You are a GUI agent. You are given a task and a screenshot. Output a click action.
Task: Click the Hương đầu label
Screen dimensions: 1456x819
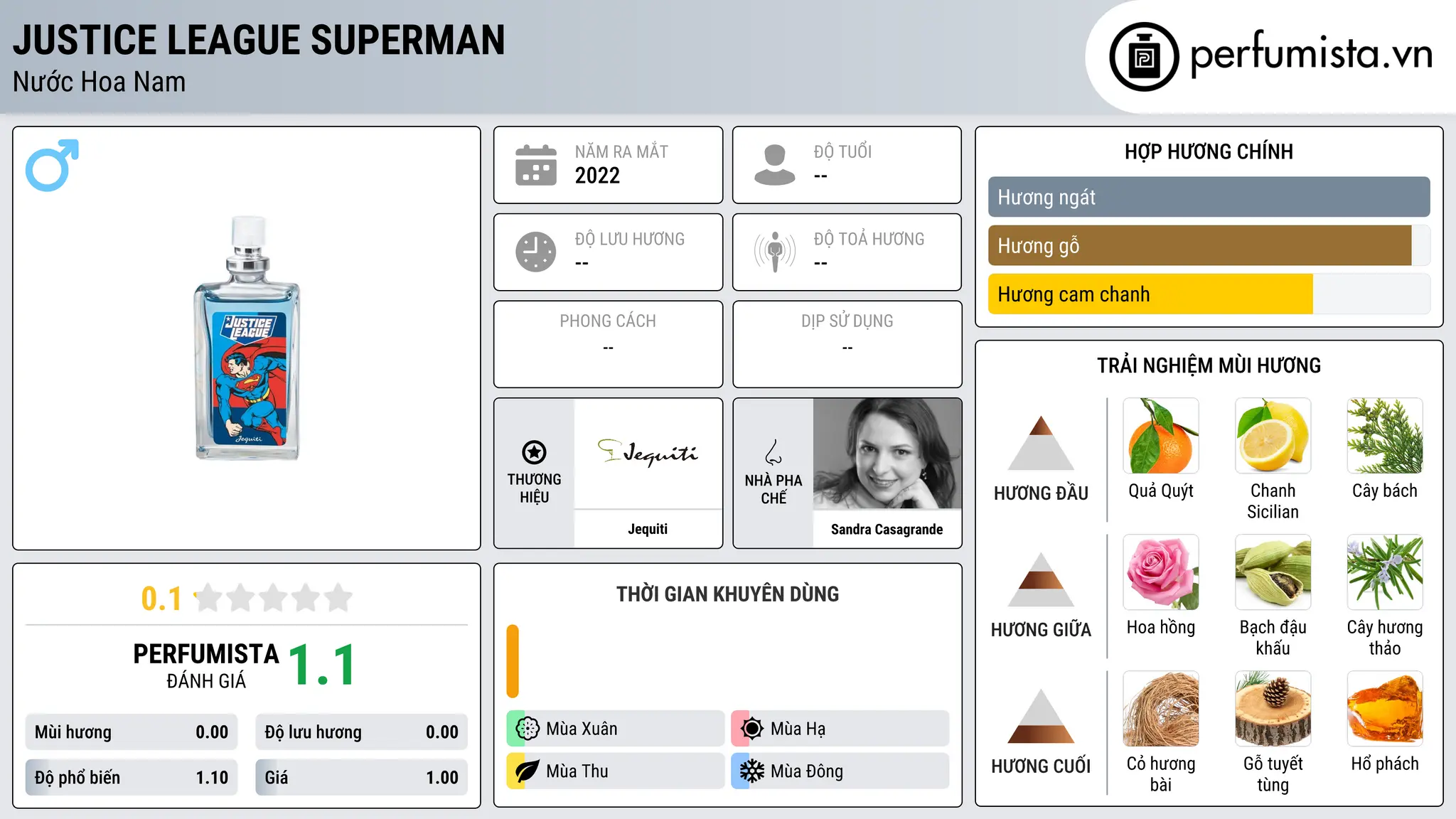click(1041, 493)
